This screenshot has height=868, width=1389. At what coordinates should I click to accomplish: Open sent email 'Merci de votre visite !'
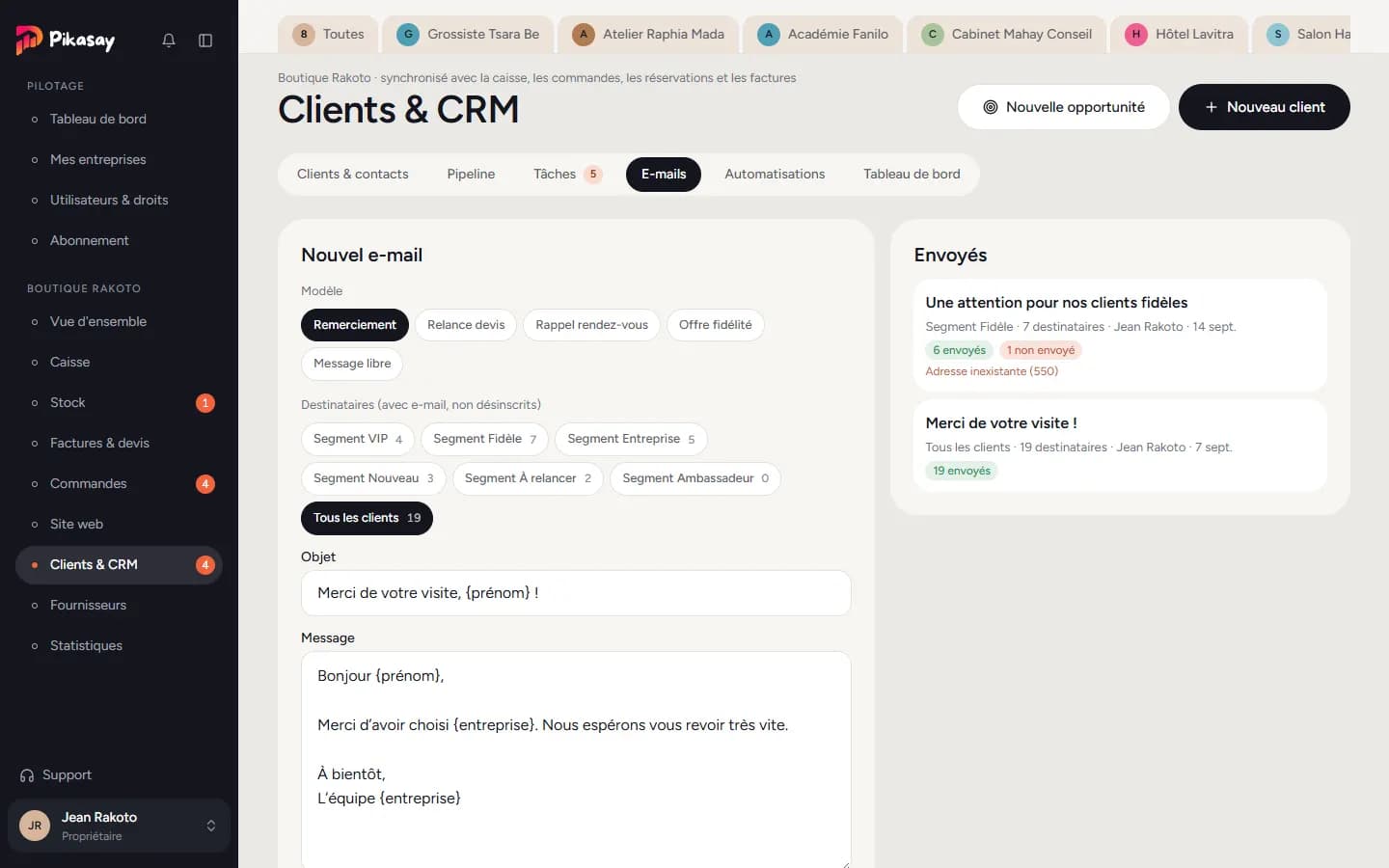click(1120, 446)
